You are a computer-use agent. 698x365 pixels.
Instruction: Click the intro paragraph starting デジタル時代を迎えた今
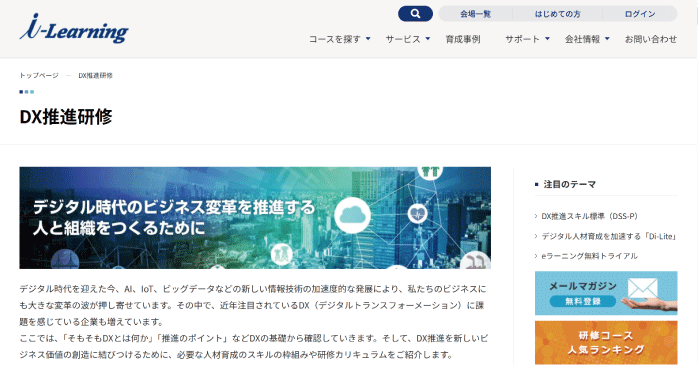point(253,305)
